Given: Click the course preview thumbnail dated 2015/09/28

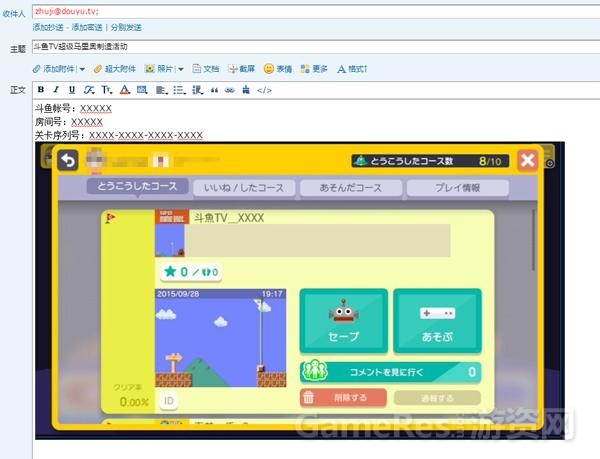Looking at the screenshot, I should point(221,338).
